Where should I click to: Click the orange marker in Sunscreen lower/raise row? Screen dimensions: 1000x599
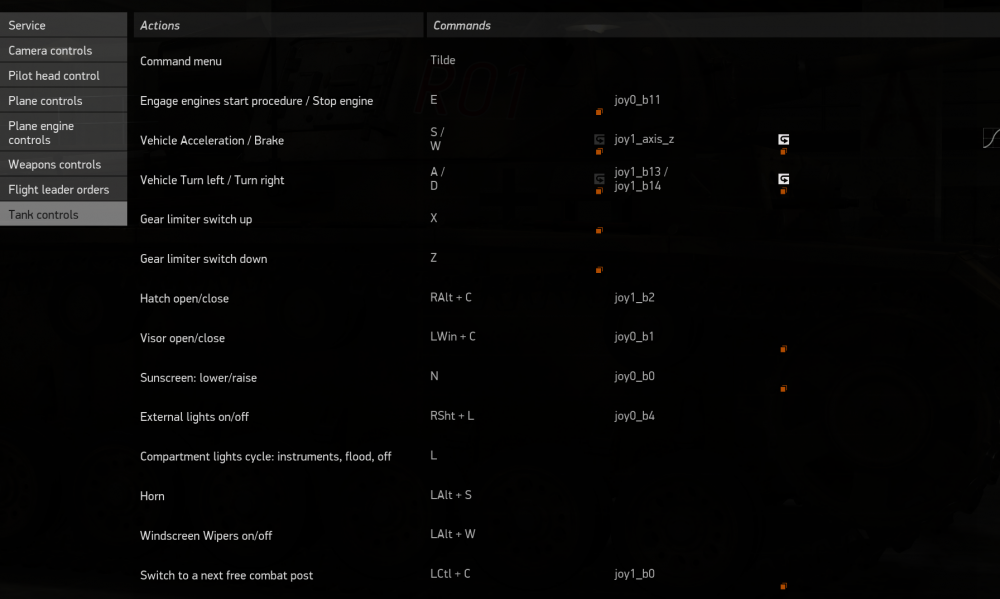[783, 388]
